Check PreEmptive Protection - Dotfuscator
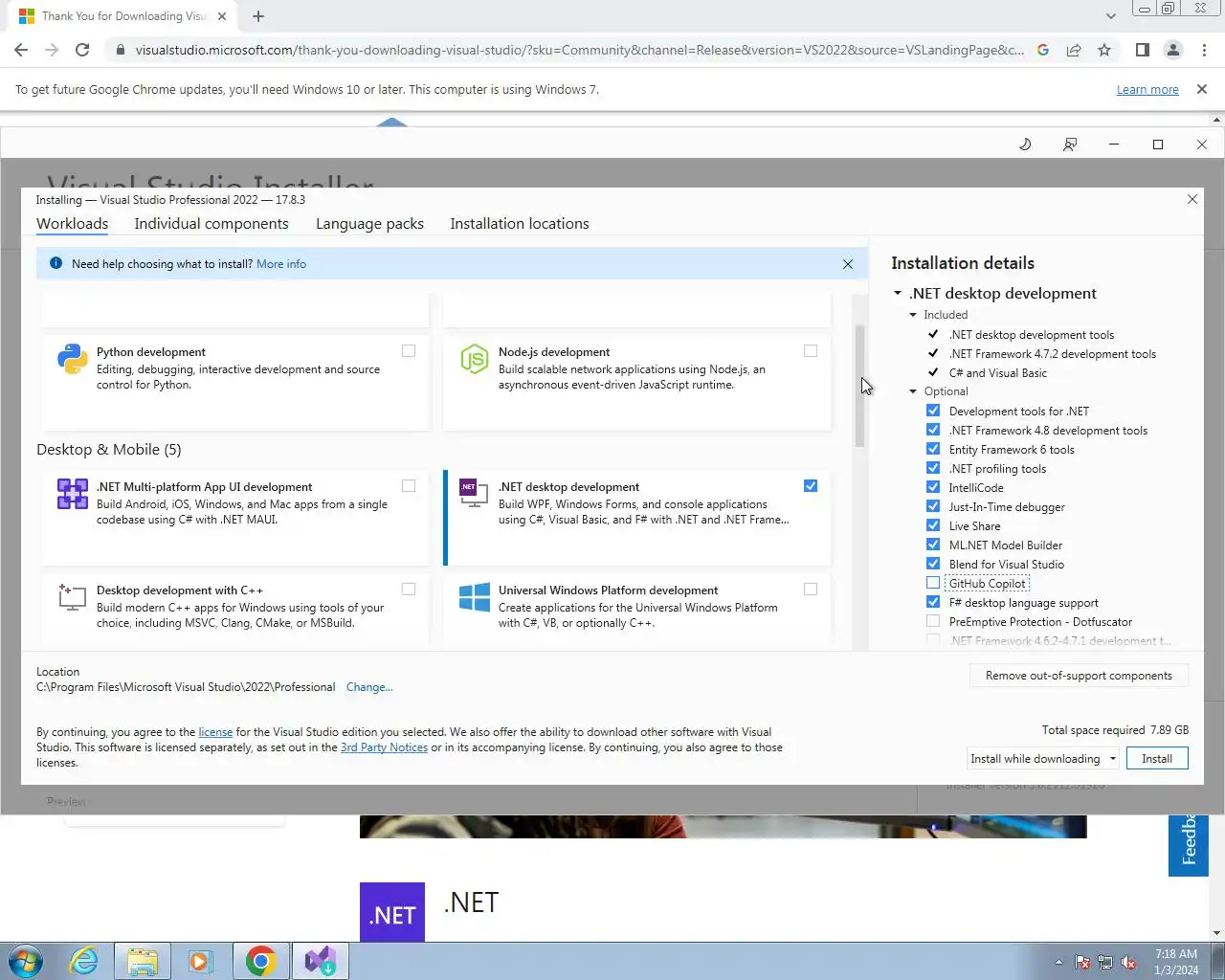Image resolution: width=1225 pixels, height=980 pixels. coord(933,621)
